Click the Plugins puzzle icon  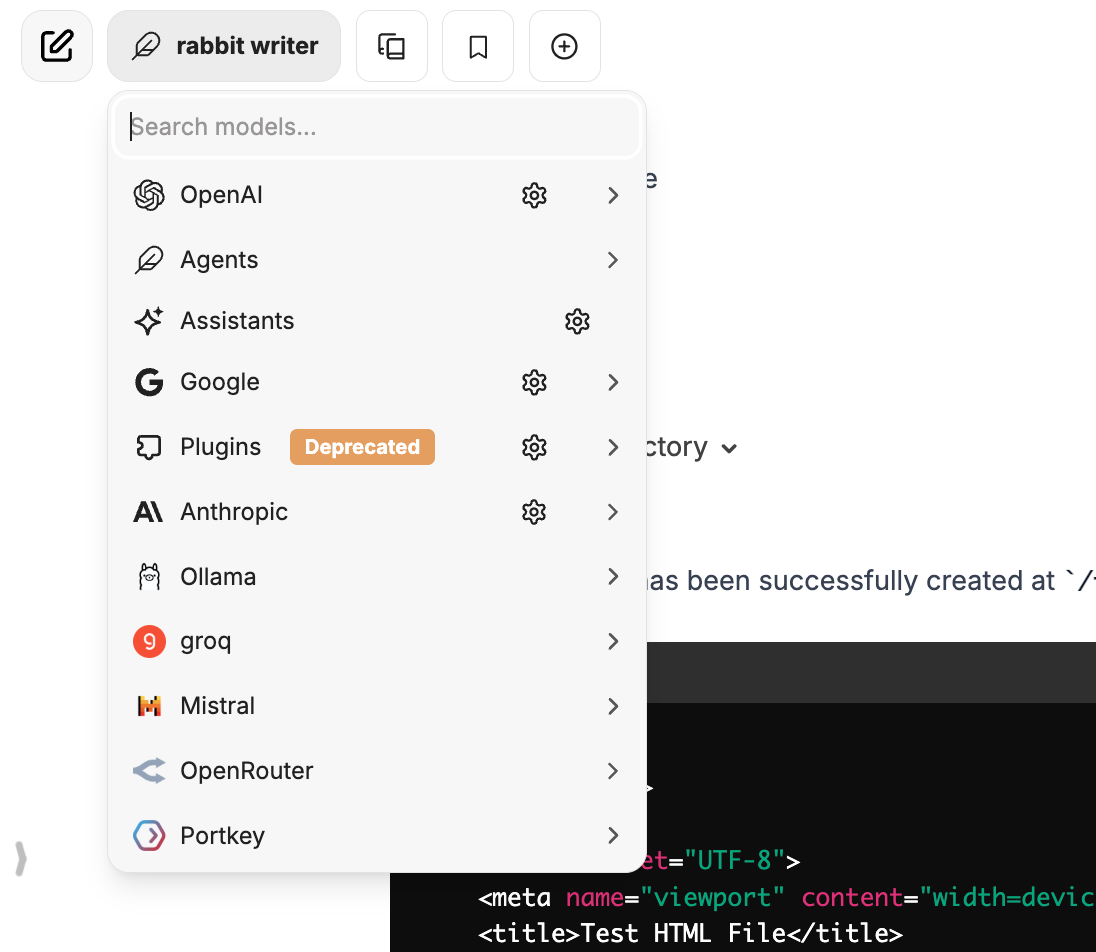(149, 447)
